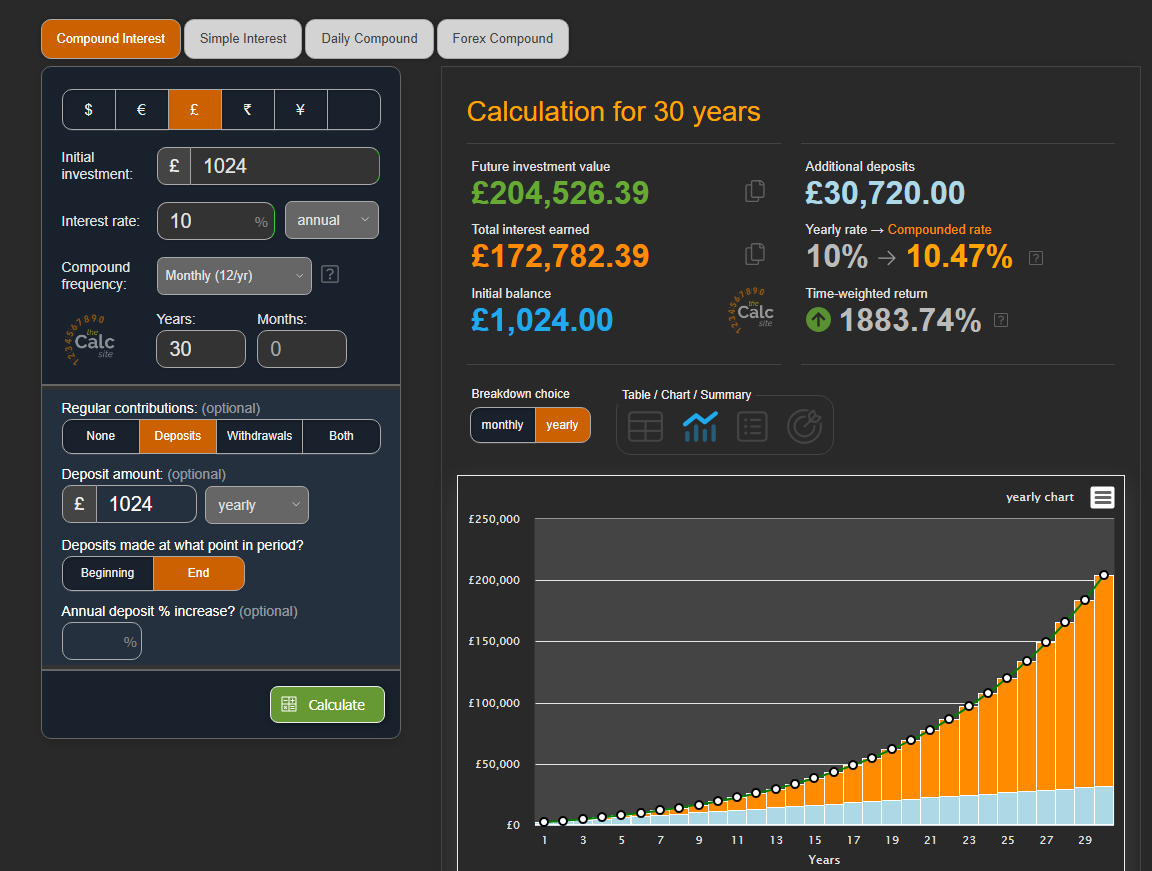The width and height of the screenshot is (1152, 871).
Task: Switch to the Simple Interest tab
Action: tap(243, 39)
